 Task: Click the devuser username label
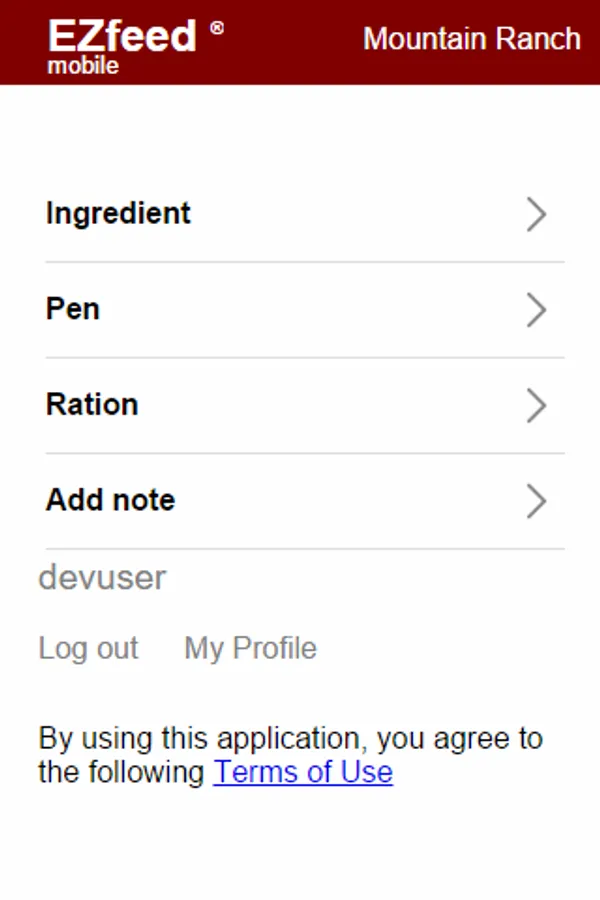[x=102, y=577]
